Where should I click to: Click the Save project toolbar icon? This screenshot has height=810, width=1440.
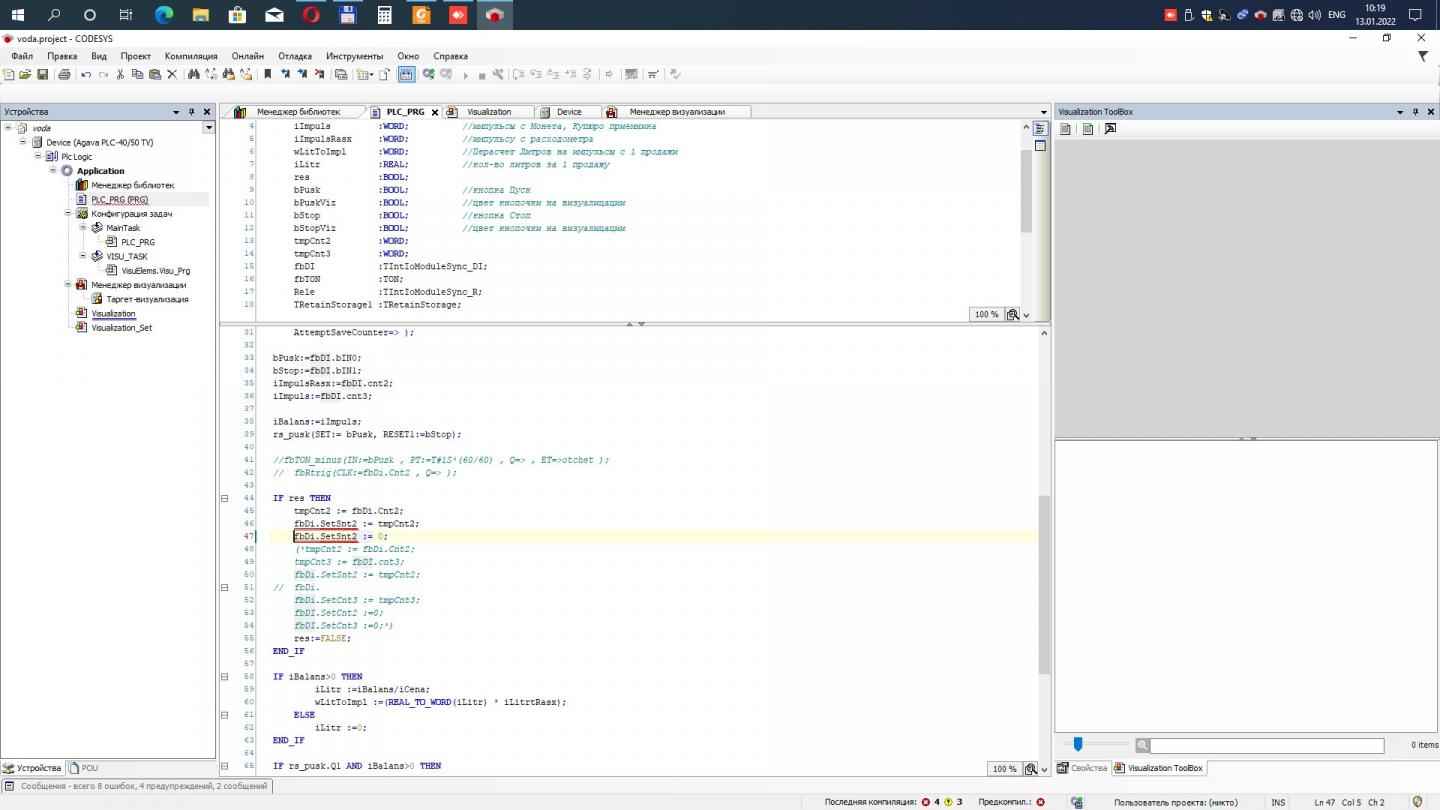(x=42, y=74)
